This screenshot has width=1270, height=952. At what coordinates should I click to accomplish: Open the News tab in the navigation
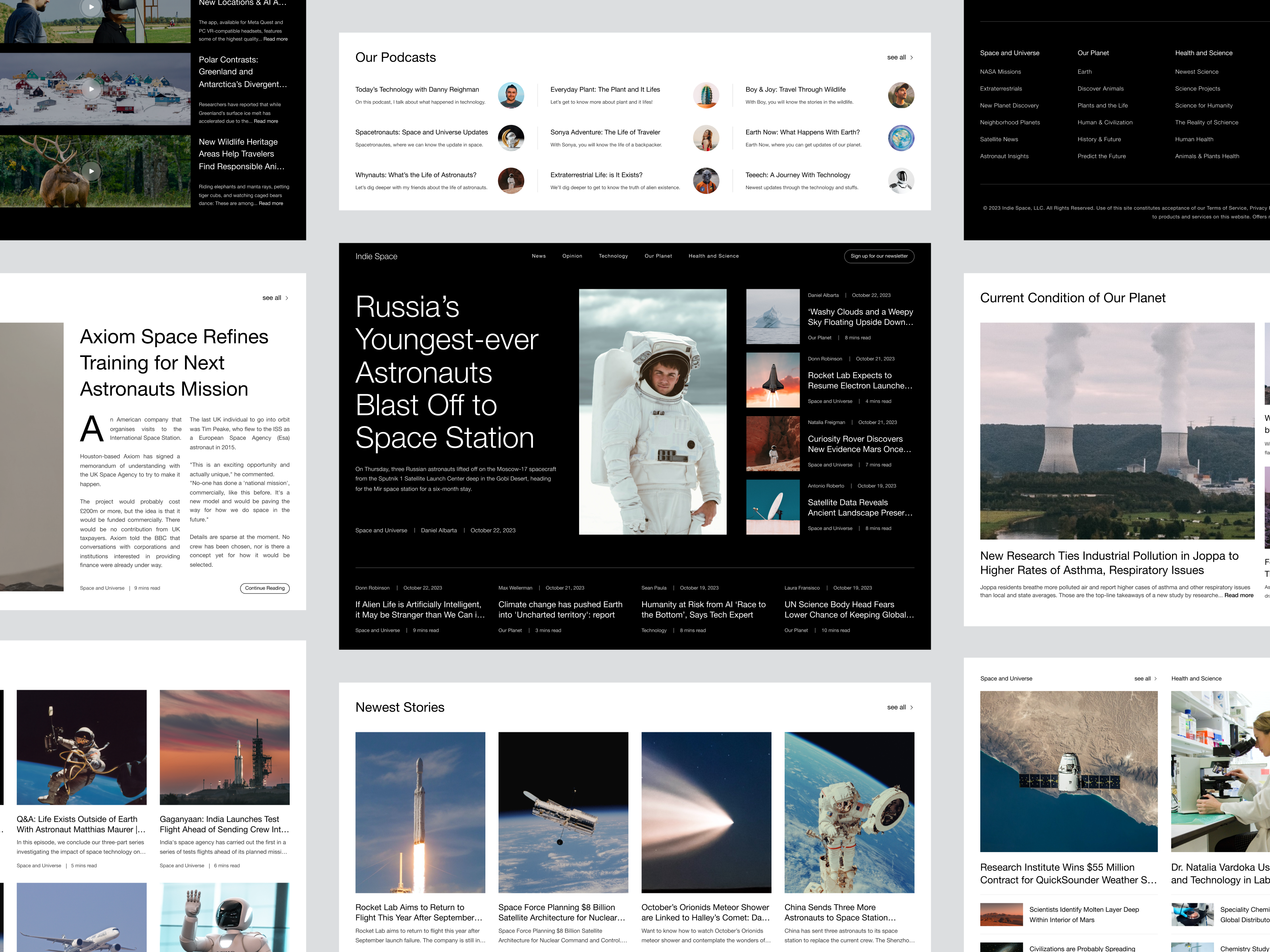click(539, 256)
